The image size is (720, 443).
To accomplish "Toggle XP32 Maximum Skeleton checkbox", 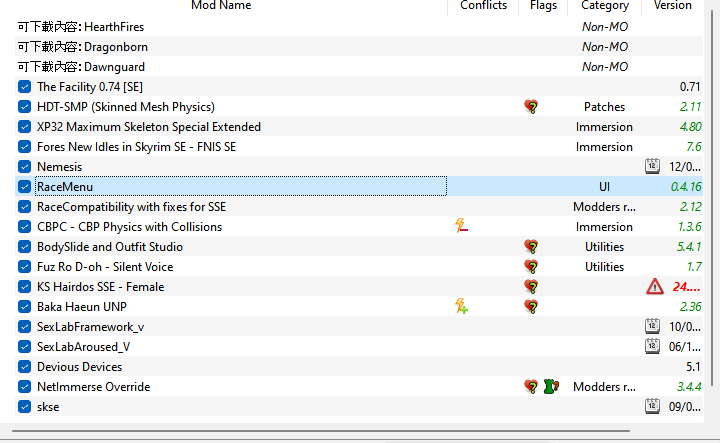I will pos(24,127).
